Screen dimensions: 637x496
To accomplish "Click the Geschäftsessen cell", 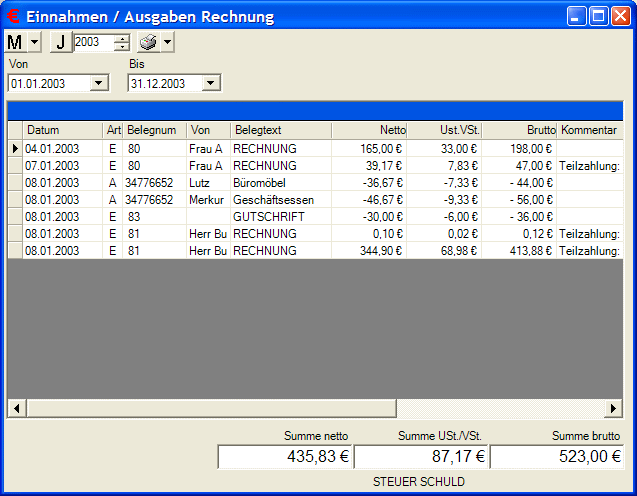I will pyautogui.click(x=281, y=200).
